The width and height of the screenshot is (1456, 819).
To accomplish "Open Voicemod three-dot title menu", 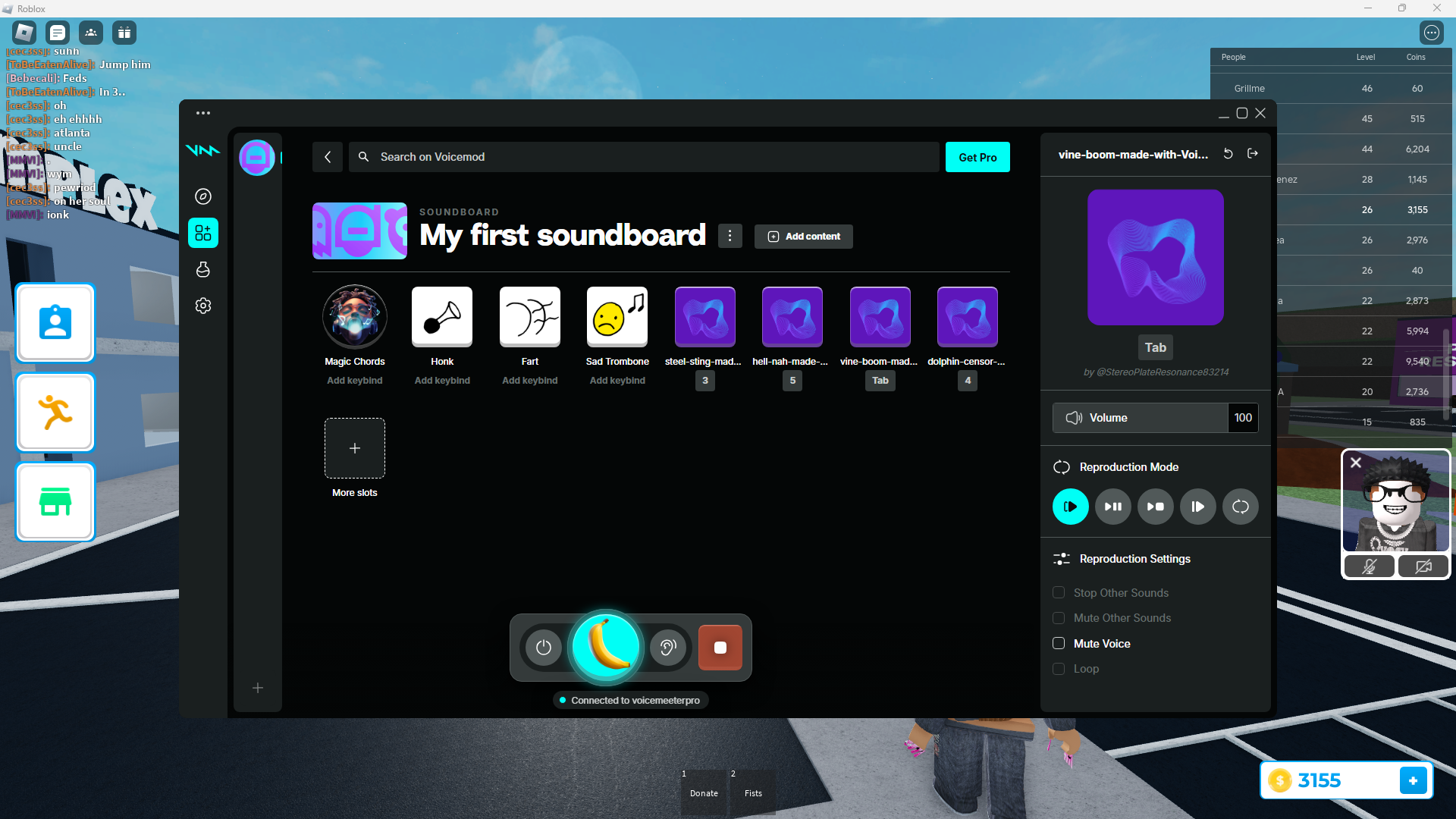I will [x=203, y=113].
